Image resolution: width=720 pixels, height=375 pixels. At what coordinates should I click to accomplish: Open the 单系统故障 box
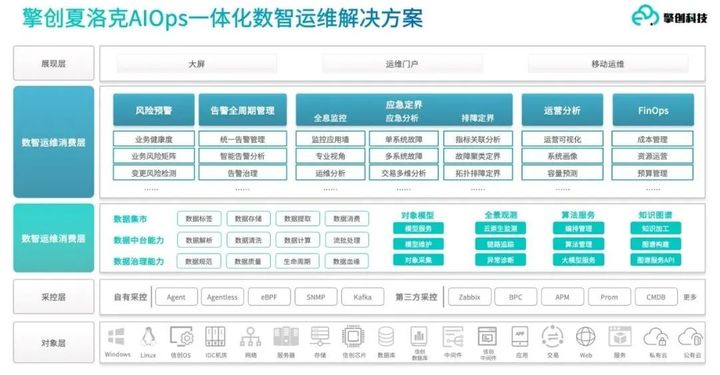[404, 139]
